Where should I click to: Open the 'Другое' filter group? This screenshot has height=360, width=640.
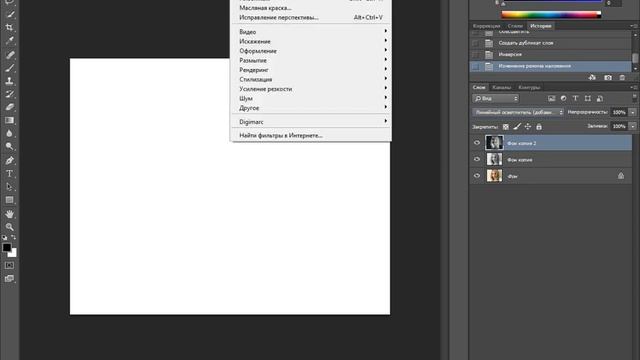pos(311,108)
